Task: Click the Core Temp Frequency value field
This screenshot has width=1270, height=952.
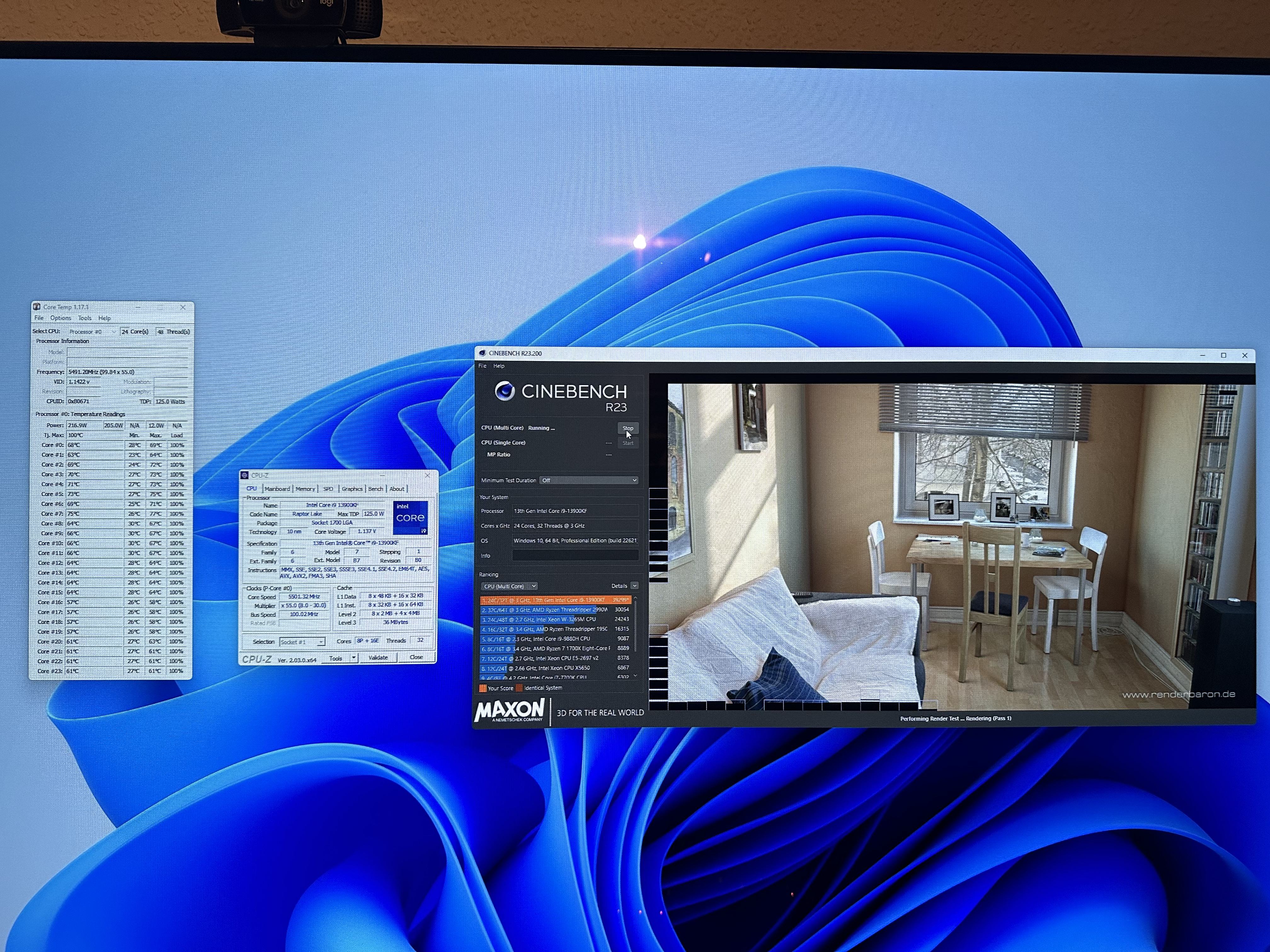Action: point(127,372)
